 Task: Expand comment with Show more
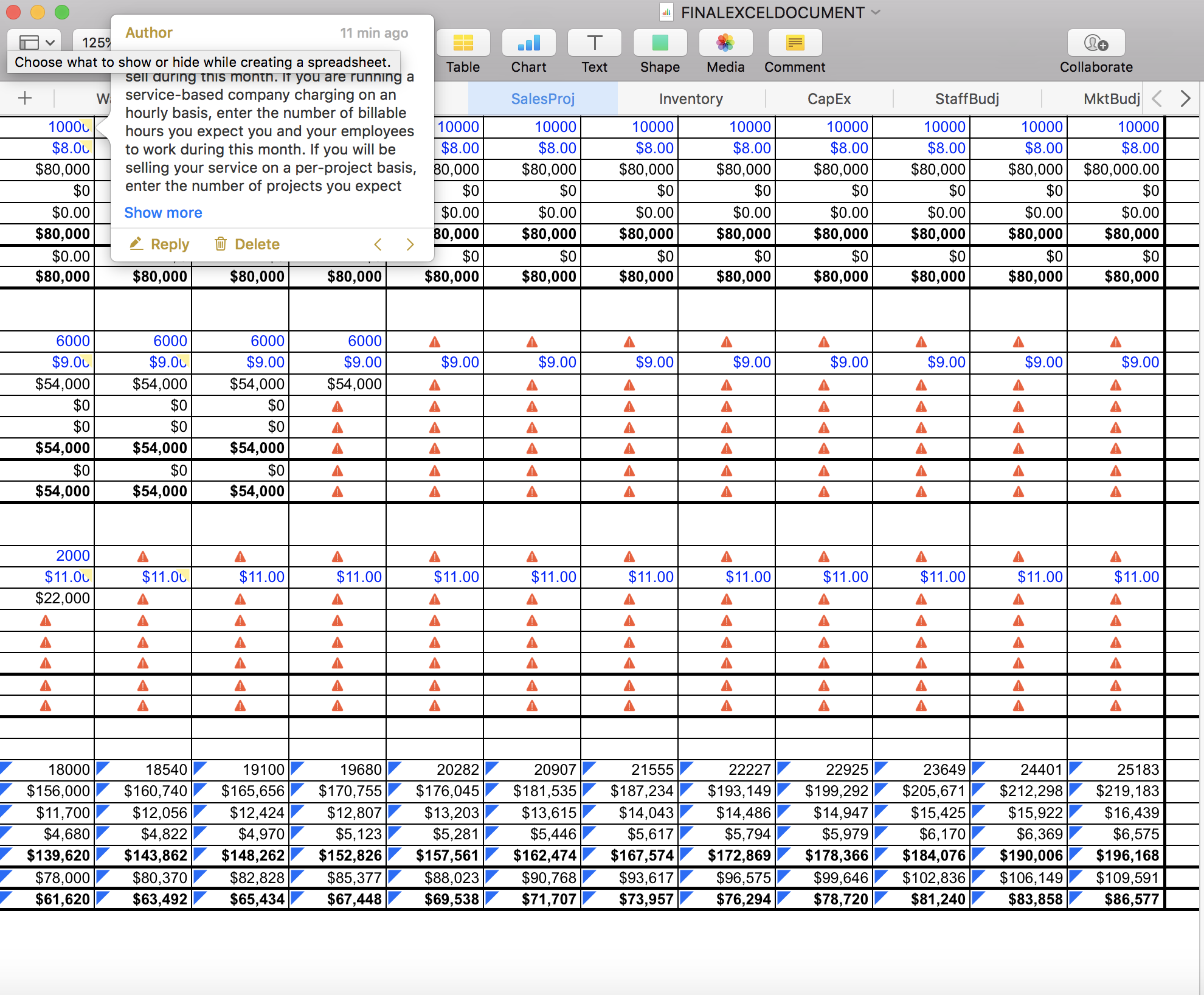pos(163,212)
